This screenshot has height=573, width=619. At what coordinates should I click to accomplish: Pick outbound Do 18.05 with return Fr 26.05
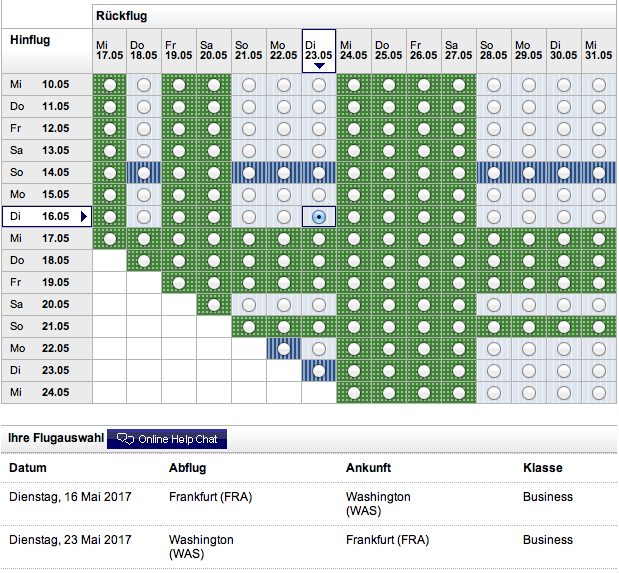pyautogui.click(x=424, y=261)
